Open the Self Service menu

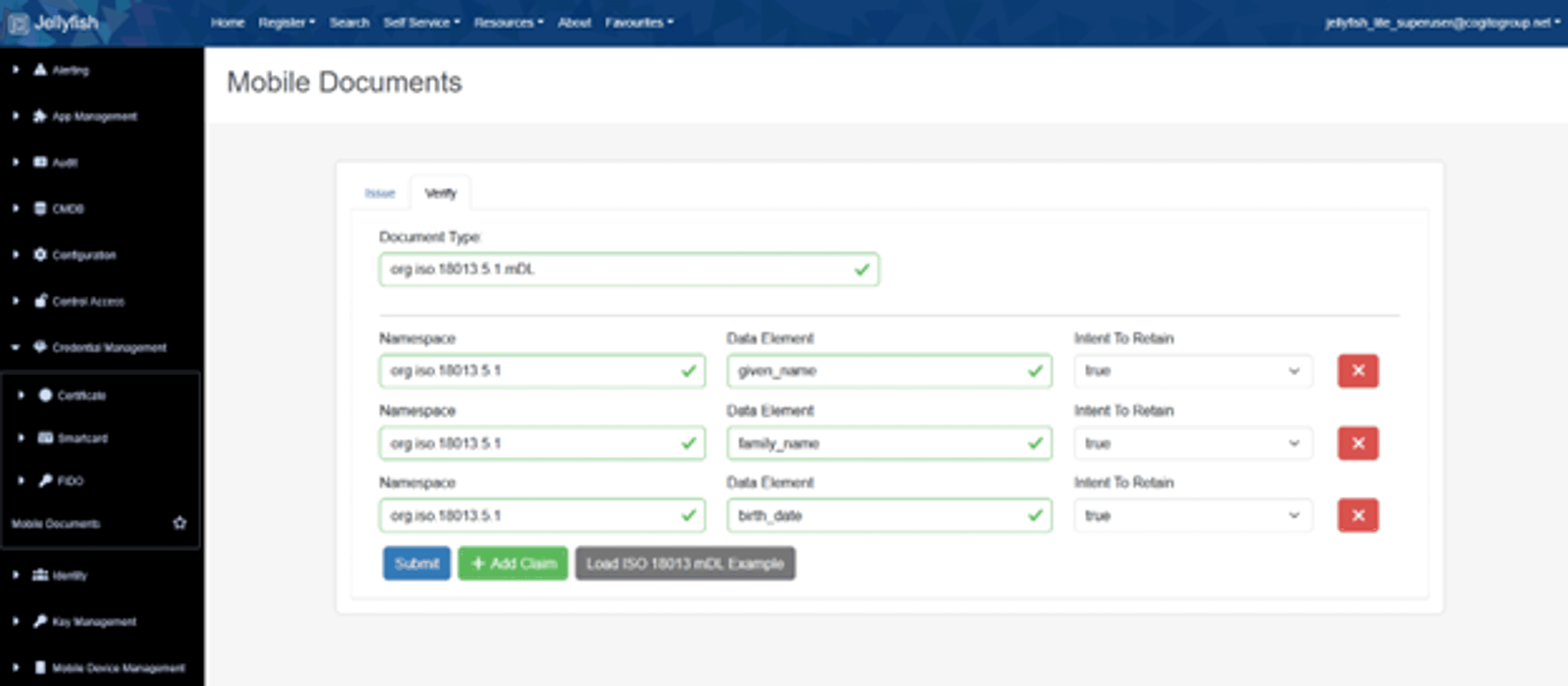point(421,22)
